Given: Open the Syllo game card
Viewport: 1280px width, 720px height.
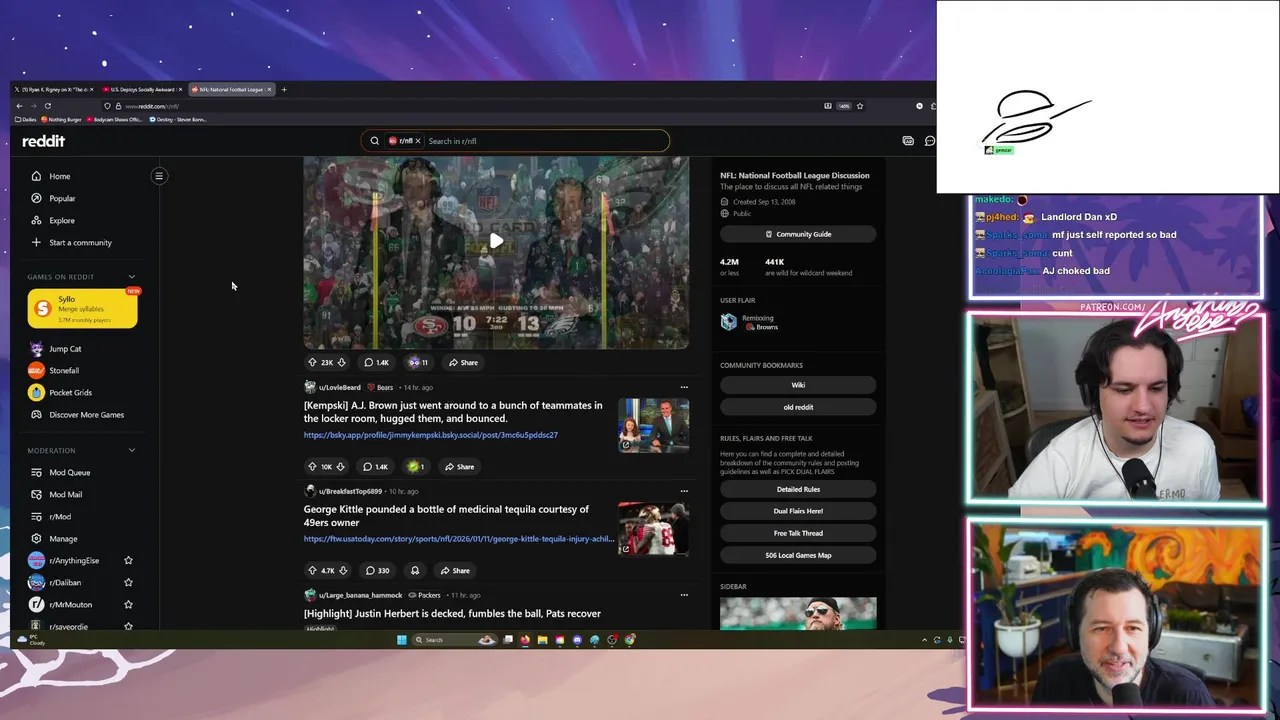Looking at the screenshot, I should tap(82, 308).
